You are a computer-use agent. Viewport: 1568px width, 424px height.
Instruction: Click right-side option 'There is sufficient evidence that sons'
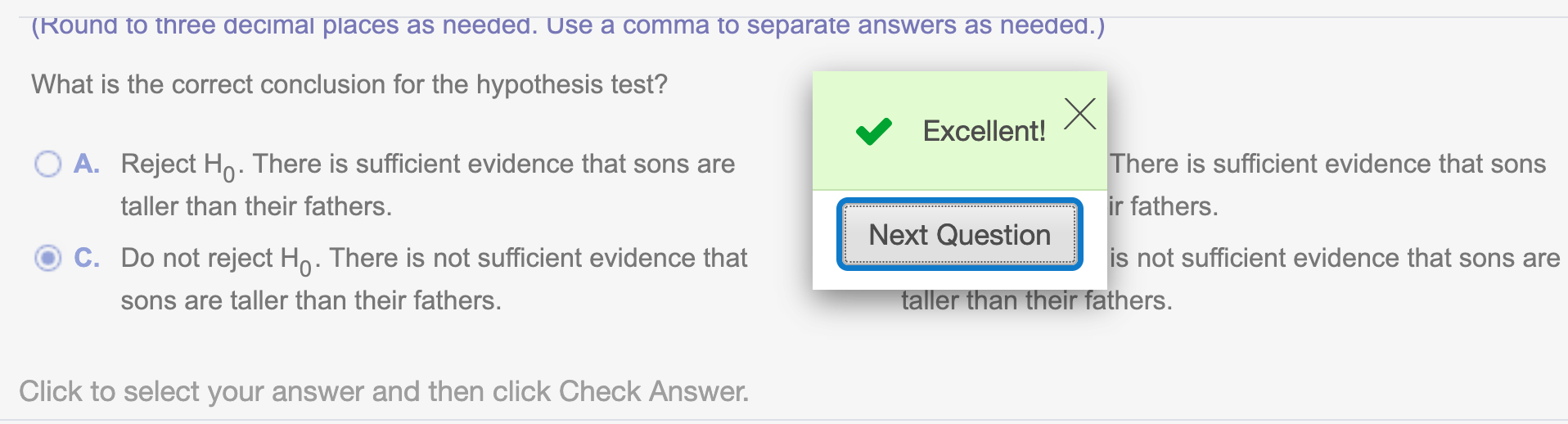pyautogui.click(x=1327, y=164)
